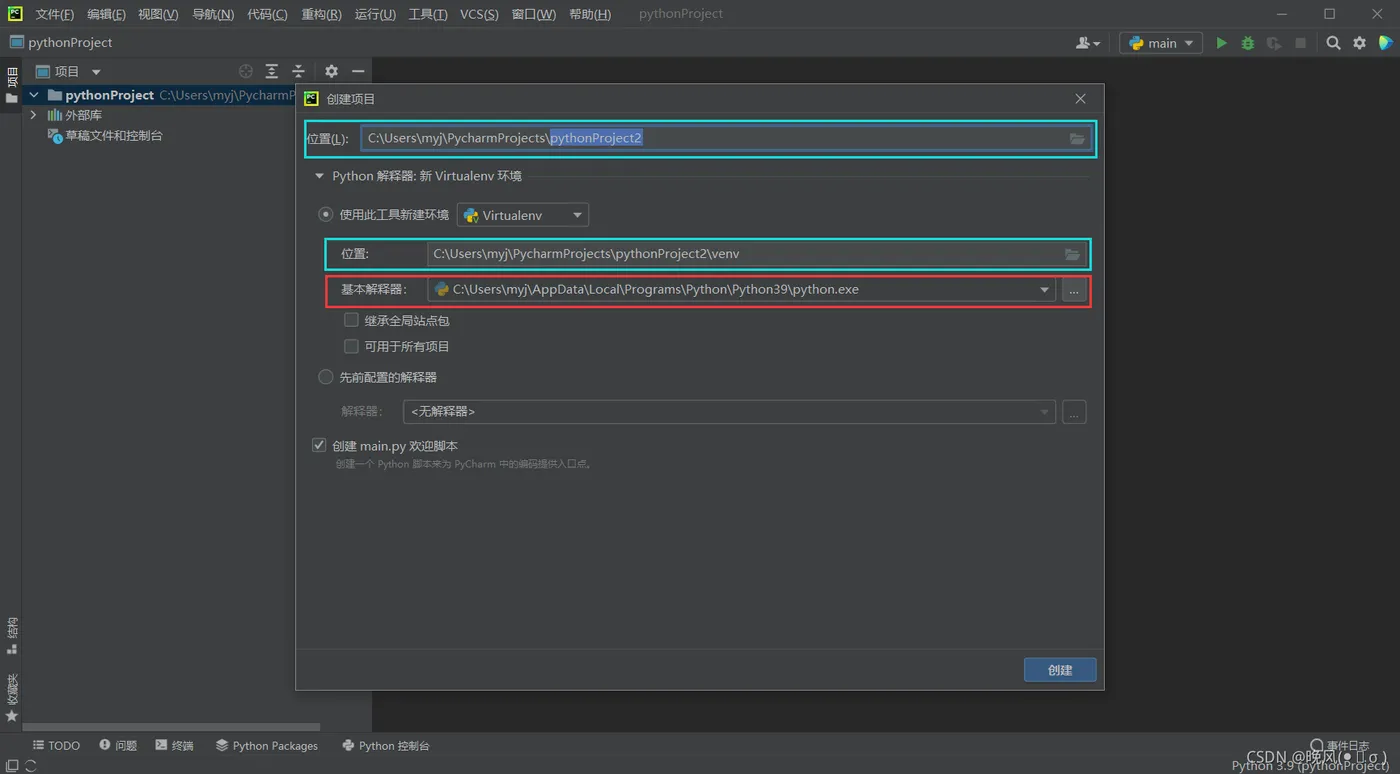Open the 收藏夹 favorites tool window

click(x=12, y=697)
